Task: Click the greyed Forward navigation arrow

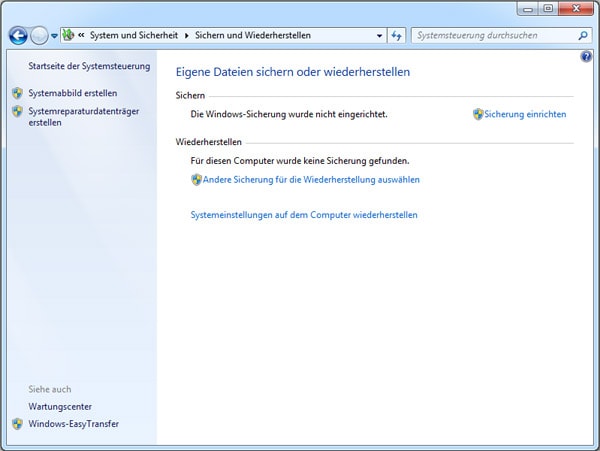Action: (x=39, y=36)
